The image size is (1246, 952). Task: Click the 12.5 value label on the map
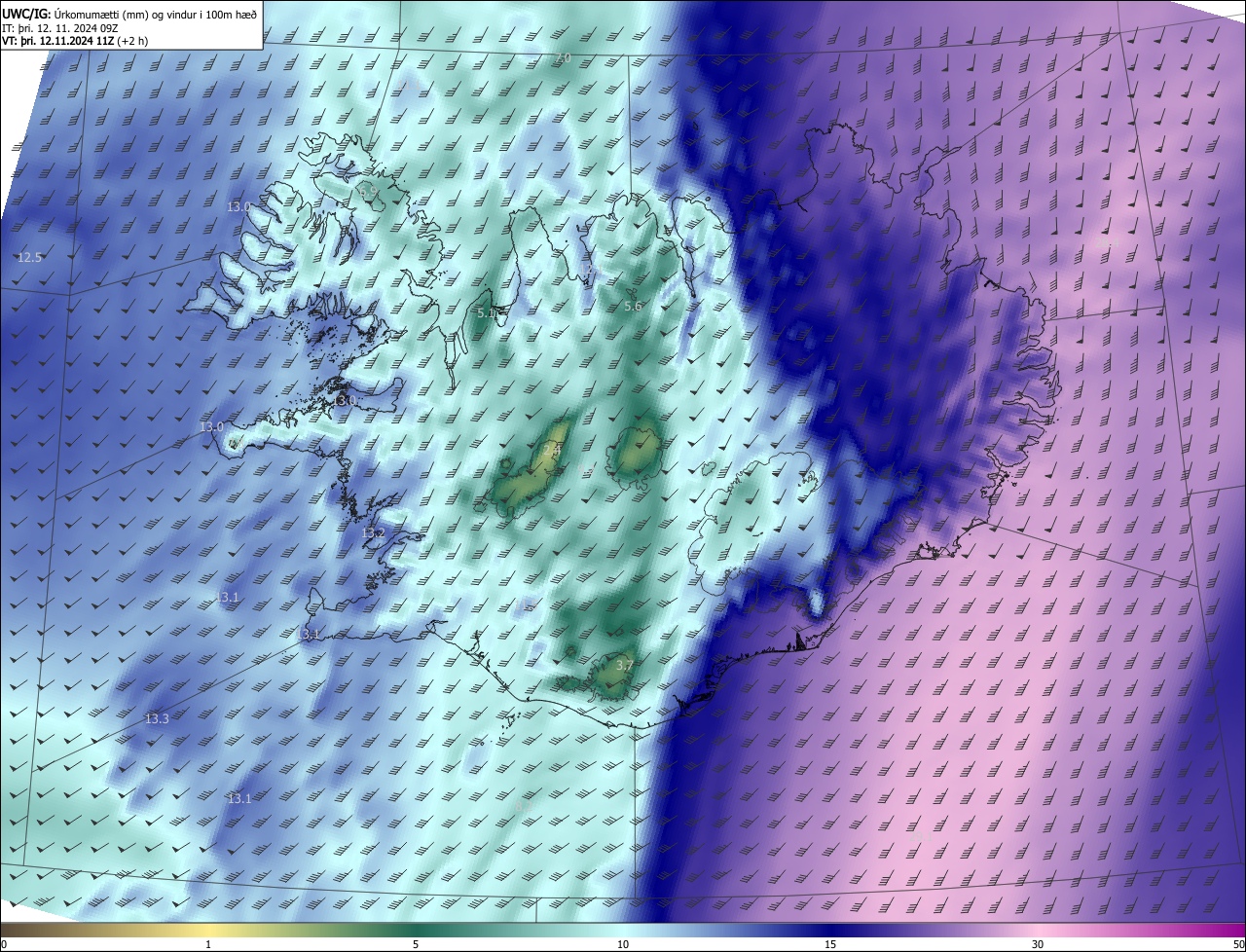[29, 258]
